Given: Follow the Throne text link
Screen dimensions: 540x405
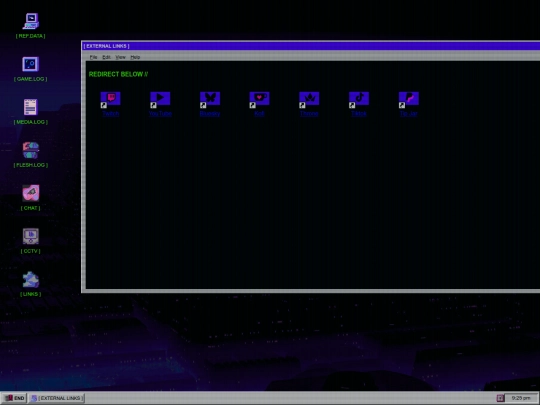Looking at the screenshot, I should pyautogui.click(x=309, y=113).
